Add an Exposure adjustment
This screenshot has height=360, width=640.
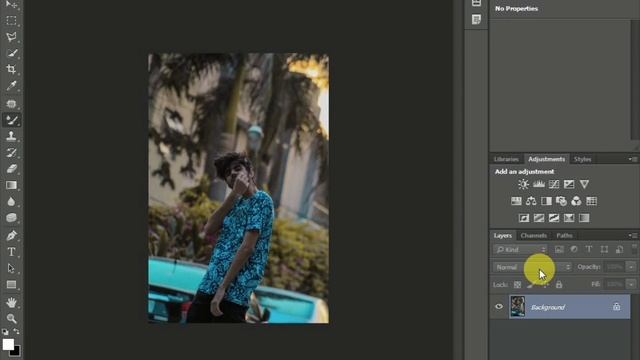pyautogui.click(x=569, y=184)
